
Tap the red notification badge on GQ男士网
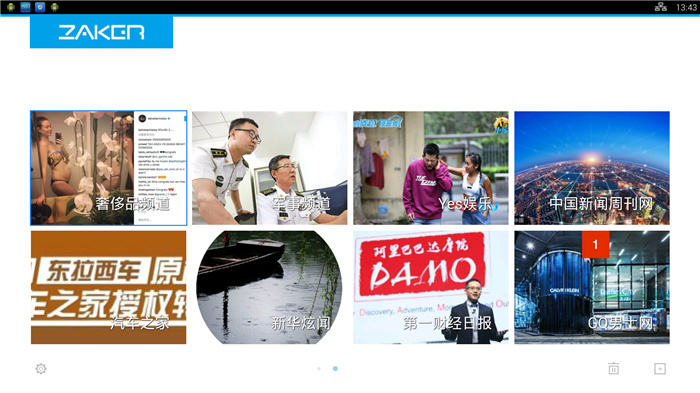pyautogui.click(x=596, y=244)
